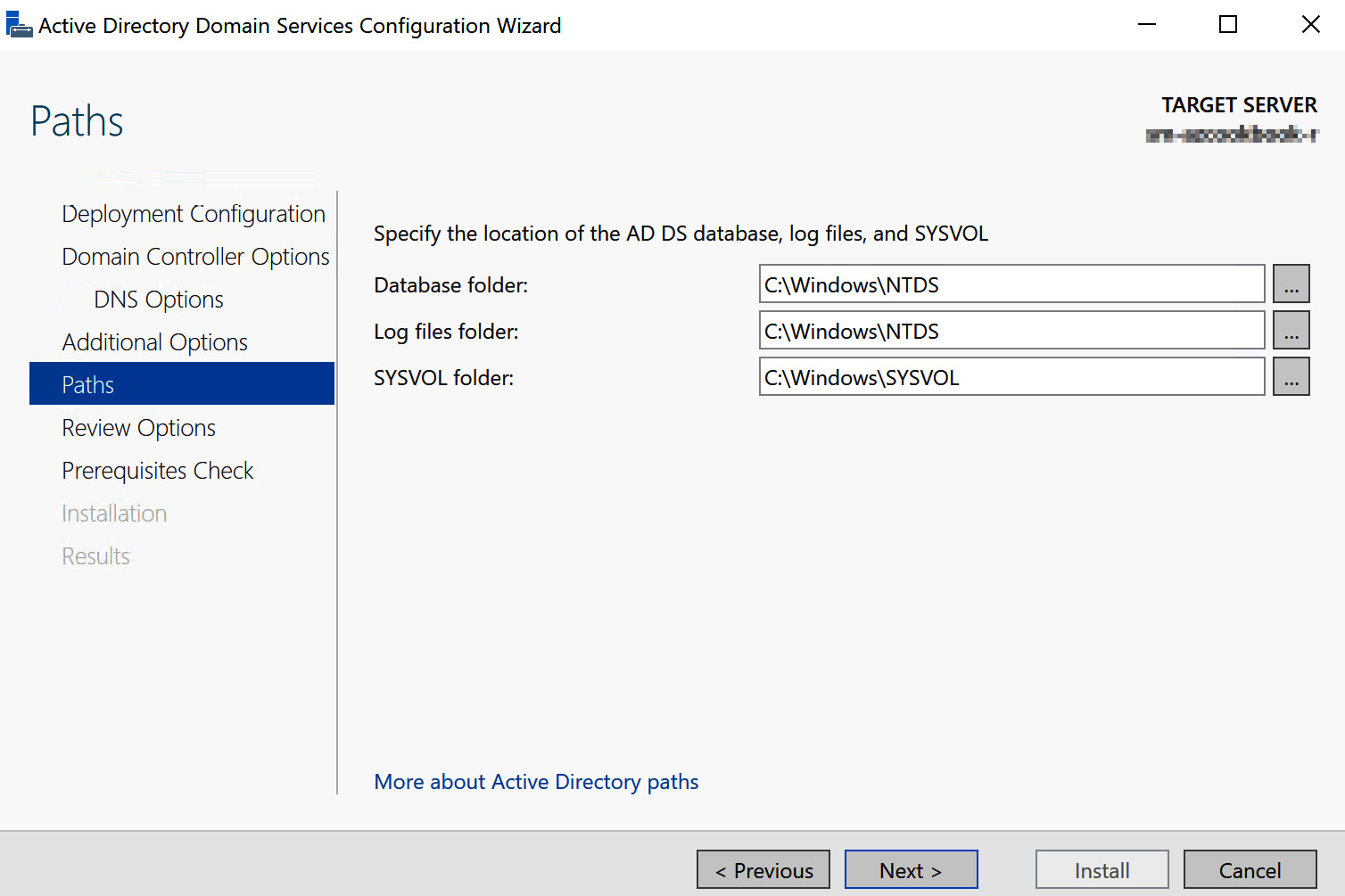Close the wizard window

(x=1310, y=25)
